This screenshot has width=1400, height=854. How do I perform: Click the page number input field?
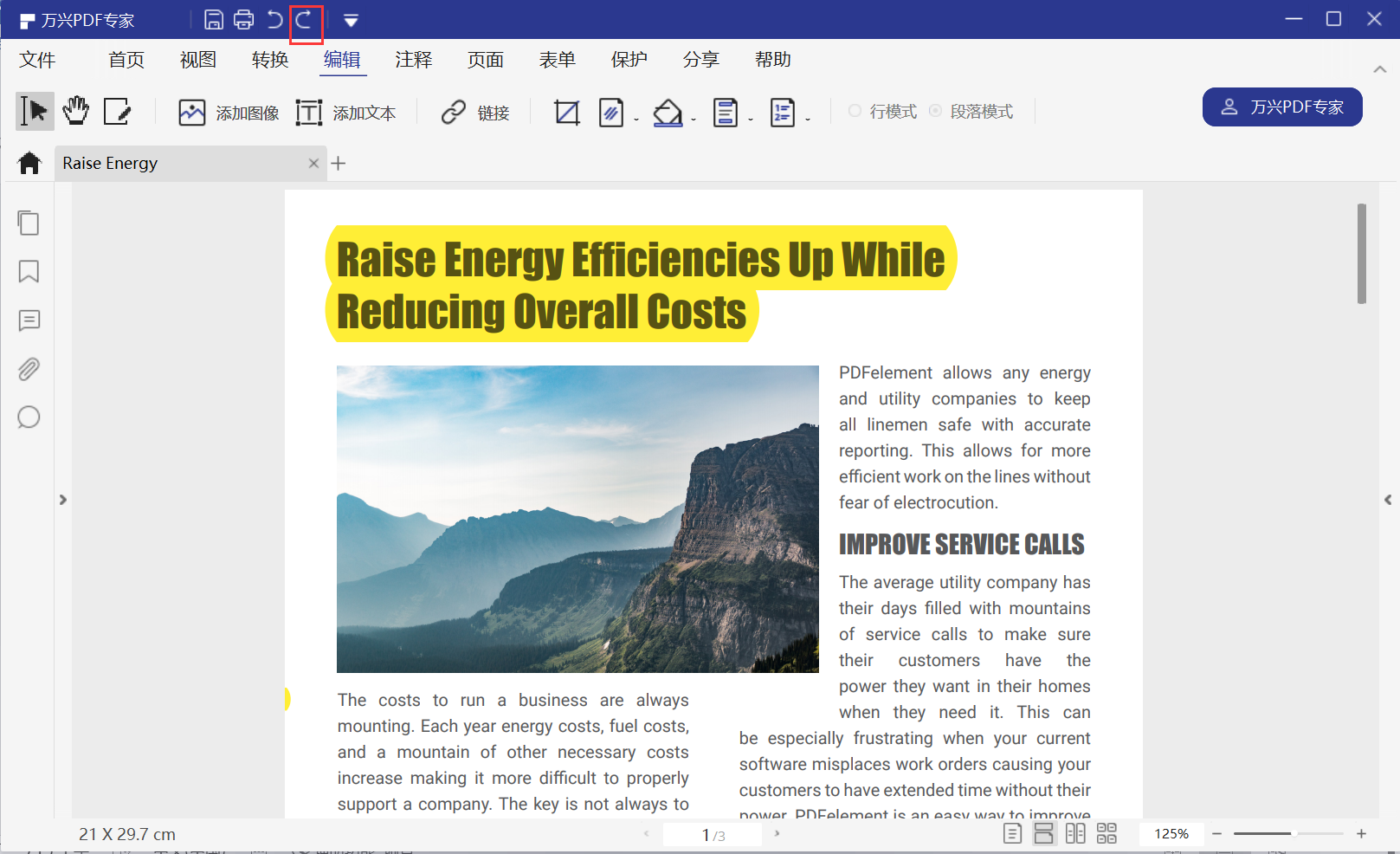[706, 834]
